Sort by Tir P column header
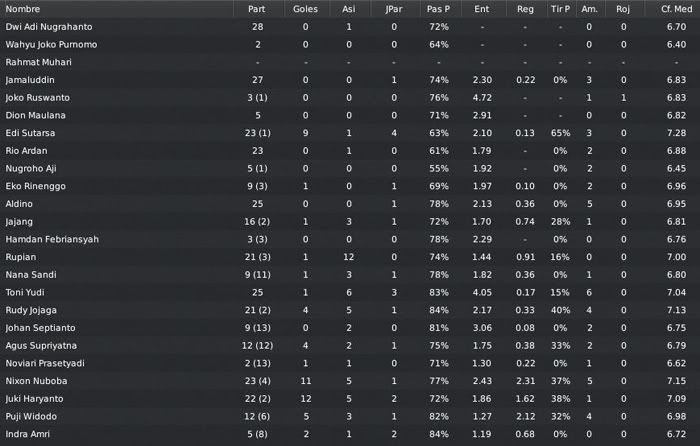 click(560, 9)
